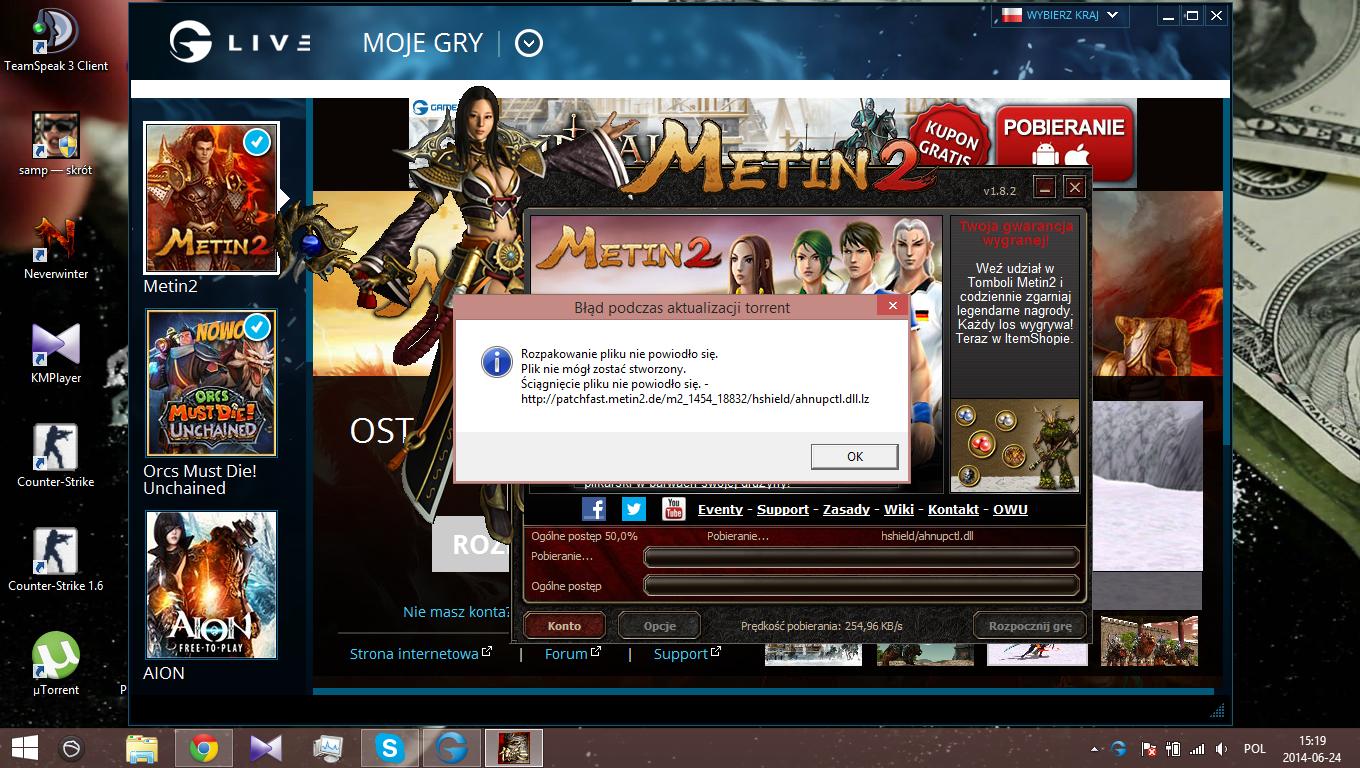Open File Explorer from the taskbar
The image size is (1360, 768).
[142, 748]
